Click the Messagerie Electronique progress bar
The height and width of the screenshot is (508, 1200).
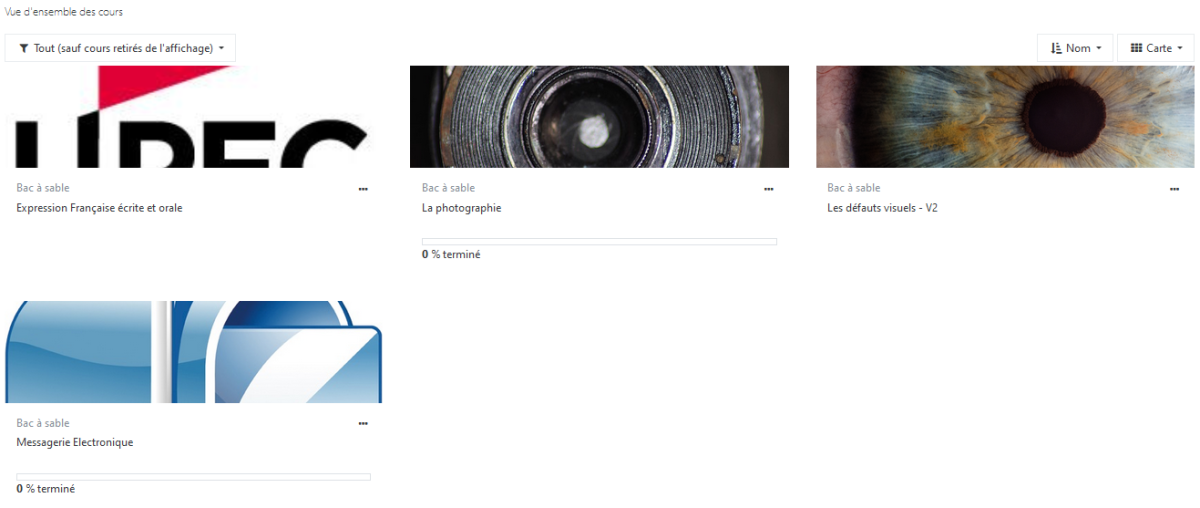[x=194, y=476]
